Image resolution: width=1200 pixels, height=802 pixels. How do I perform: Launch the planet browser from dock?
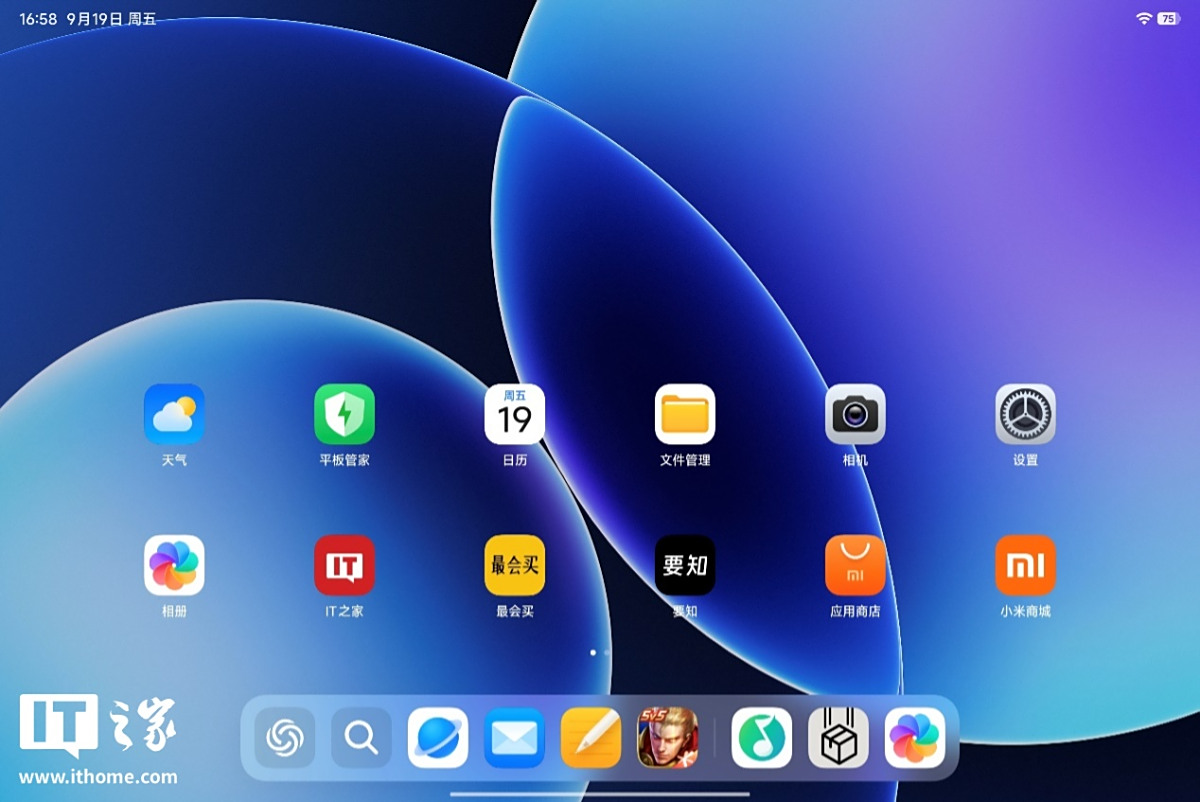click(x=438, y=738)
